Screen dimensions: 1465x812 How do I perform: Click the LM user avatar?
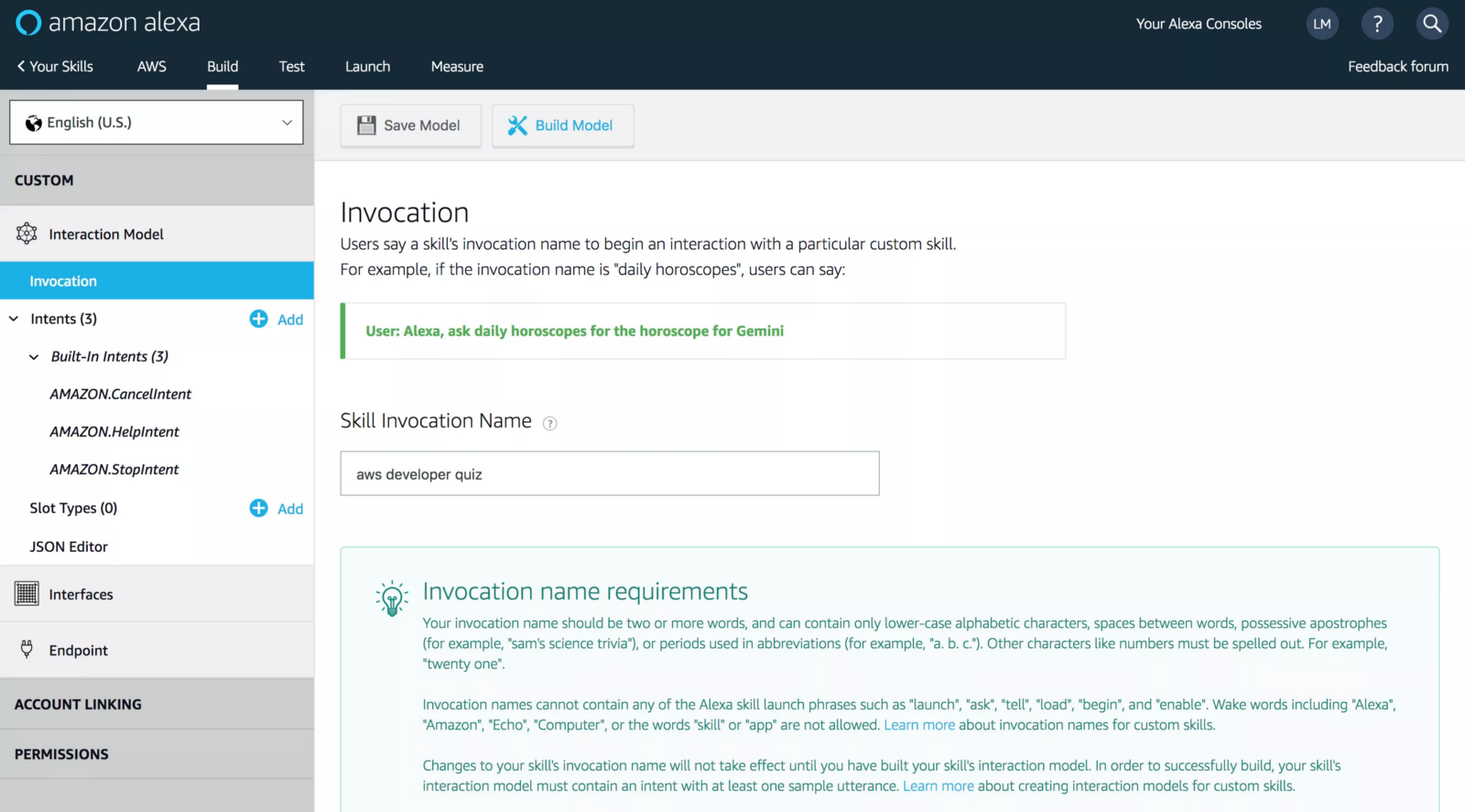[1322, 24]
